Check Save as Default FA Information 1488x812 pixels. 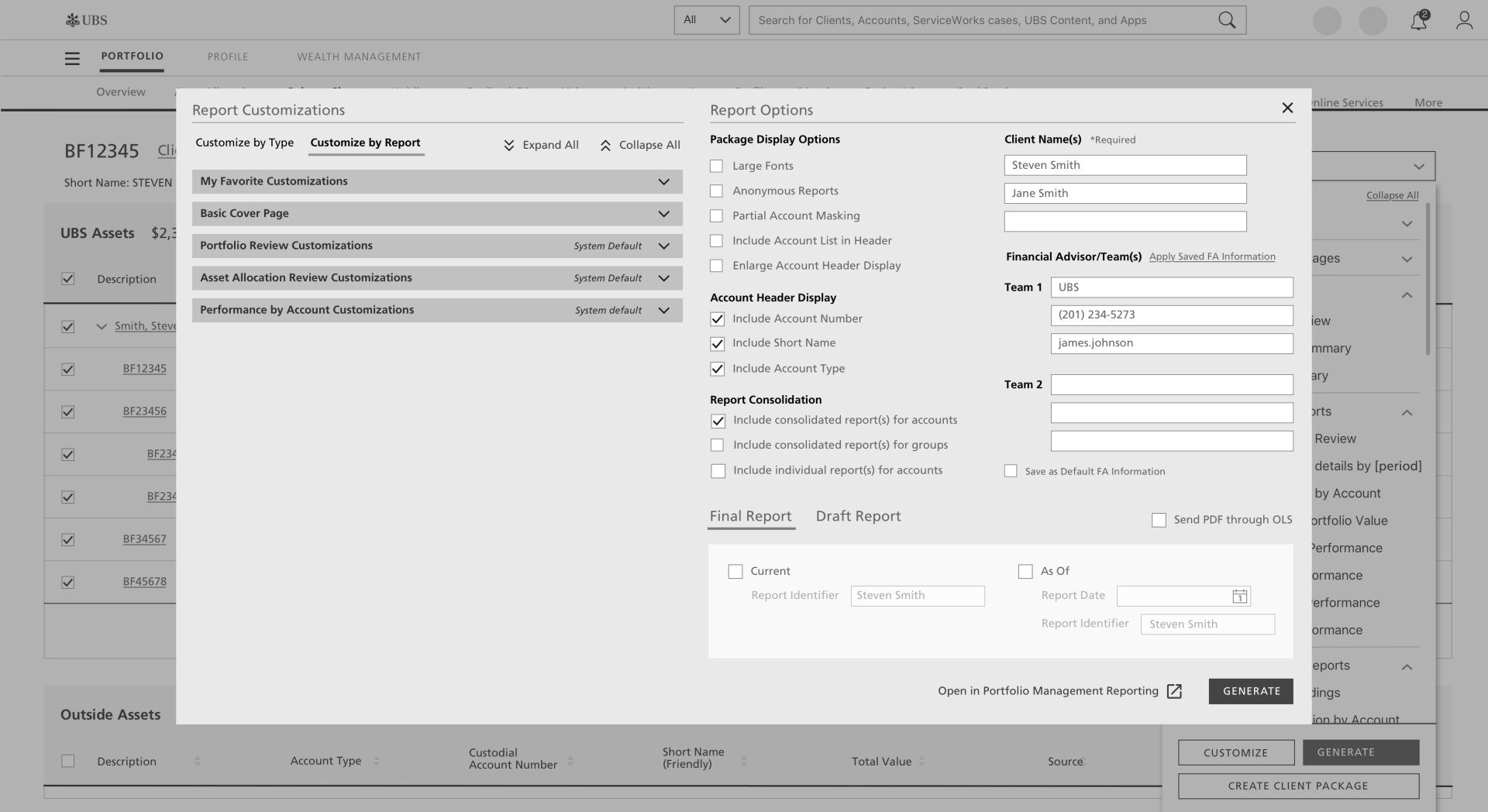click(x=1011, y=471)
